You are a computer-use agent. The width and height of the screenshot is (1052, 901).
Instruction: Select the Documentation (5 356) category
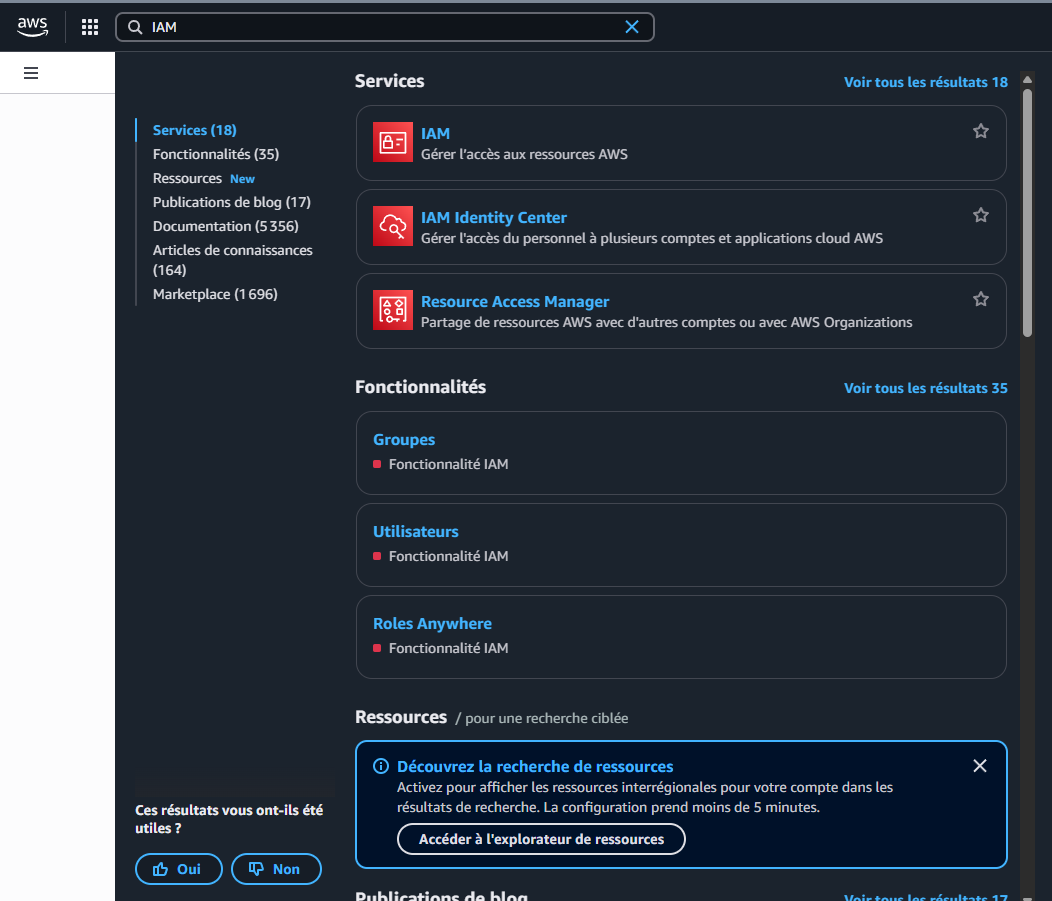(x=225, y=226)
